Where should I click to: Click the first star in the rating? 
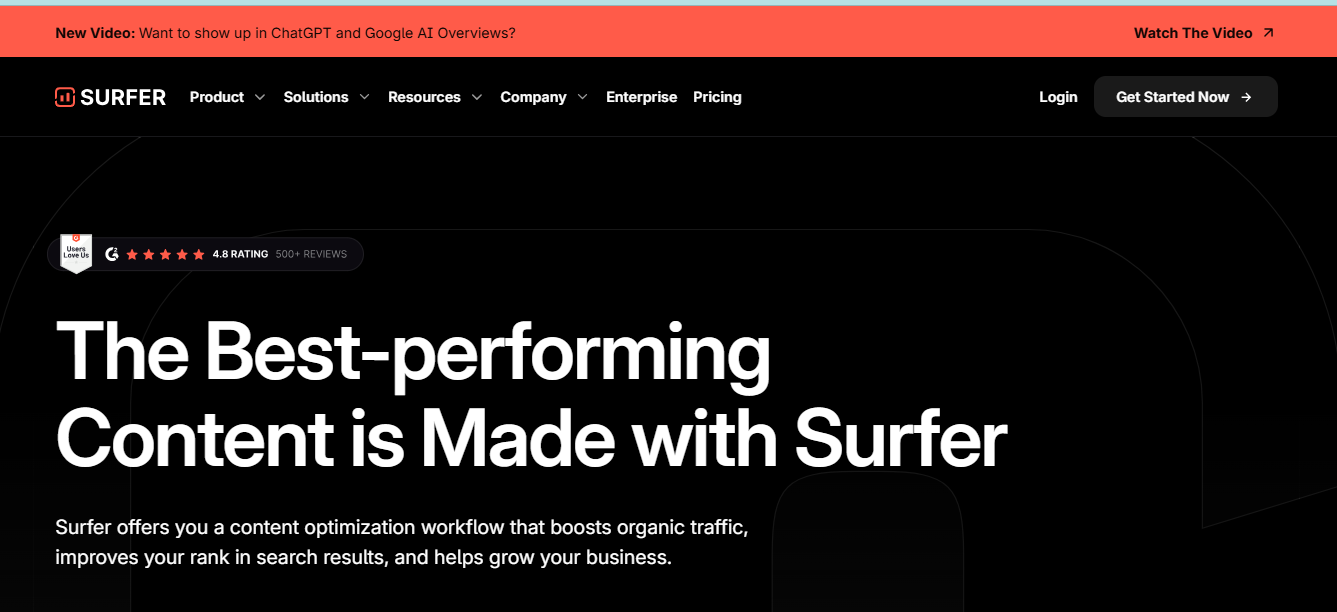[132, 254]
